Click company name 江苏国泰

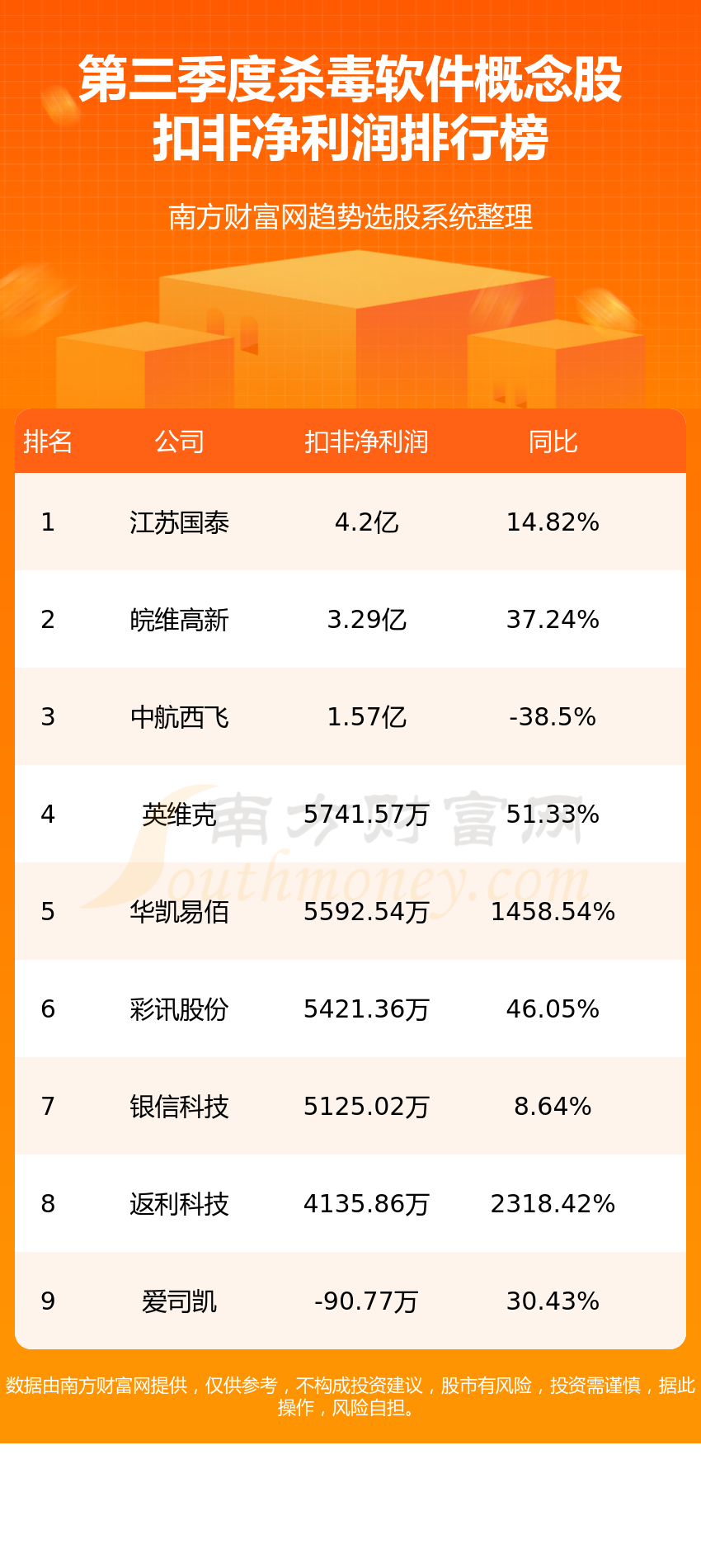pos(179,522)
